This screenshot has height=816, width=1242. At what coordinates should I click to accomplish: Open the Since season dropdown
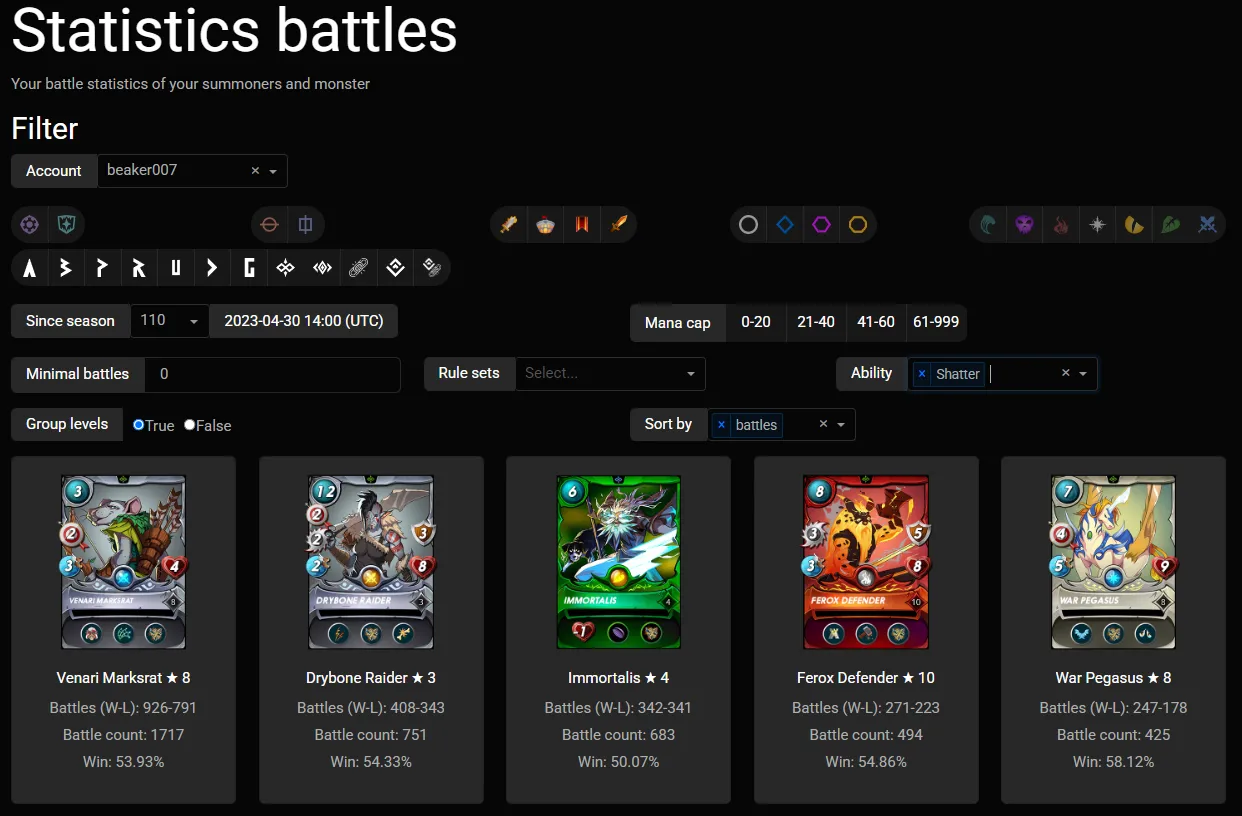tap(170, 321)
